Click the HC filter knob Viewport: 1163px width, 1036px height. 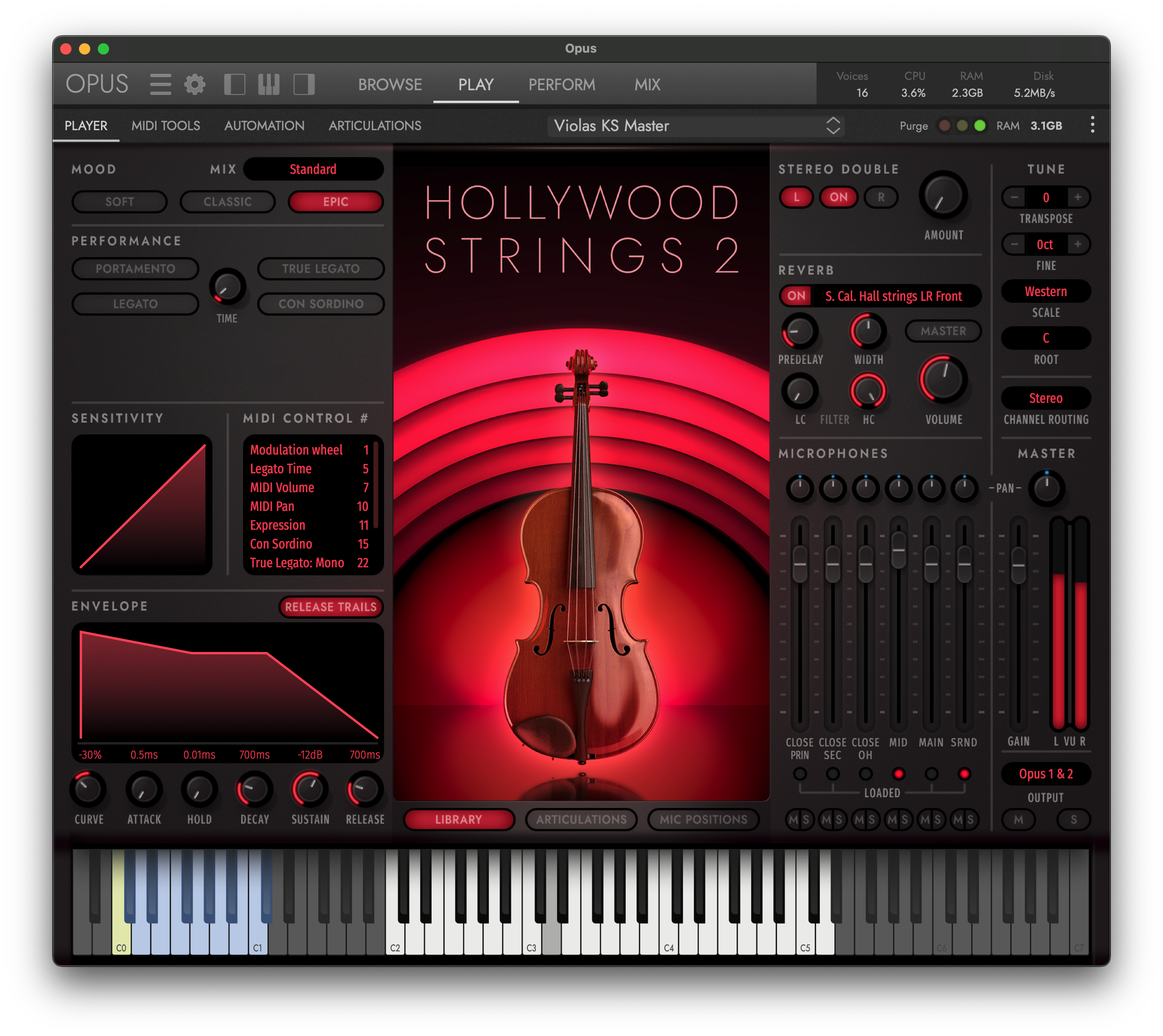(868, 391)
